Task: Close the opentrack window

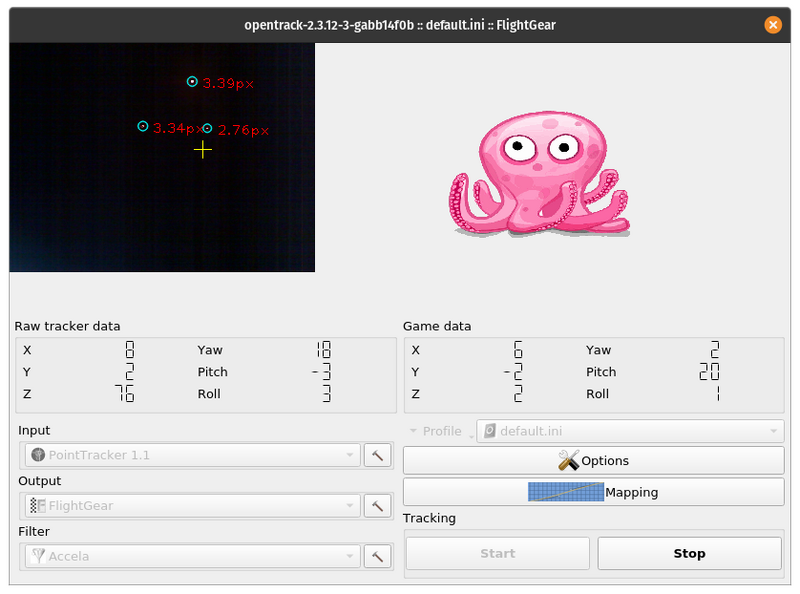Action: coord(773,24)
